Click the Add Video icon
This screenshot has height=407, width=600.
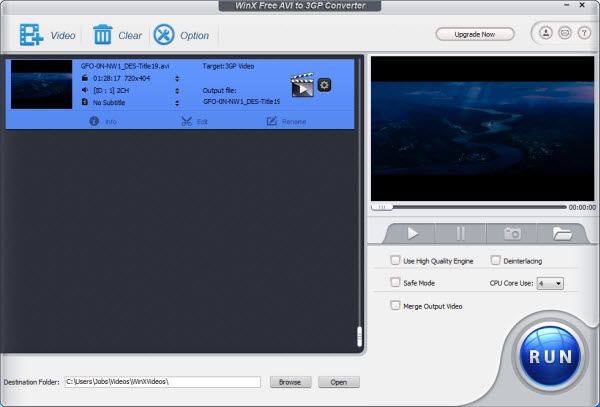pyautogui.click(x=30, y=35)
